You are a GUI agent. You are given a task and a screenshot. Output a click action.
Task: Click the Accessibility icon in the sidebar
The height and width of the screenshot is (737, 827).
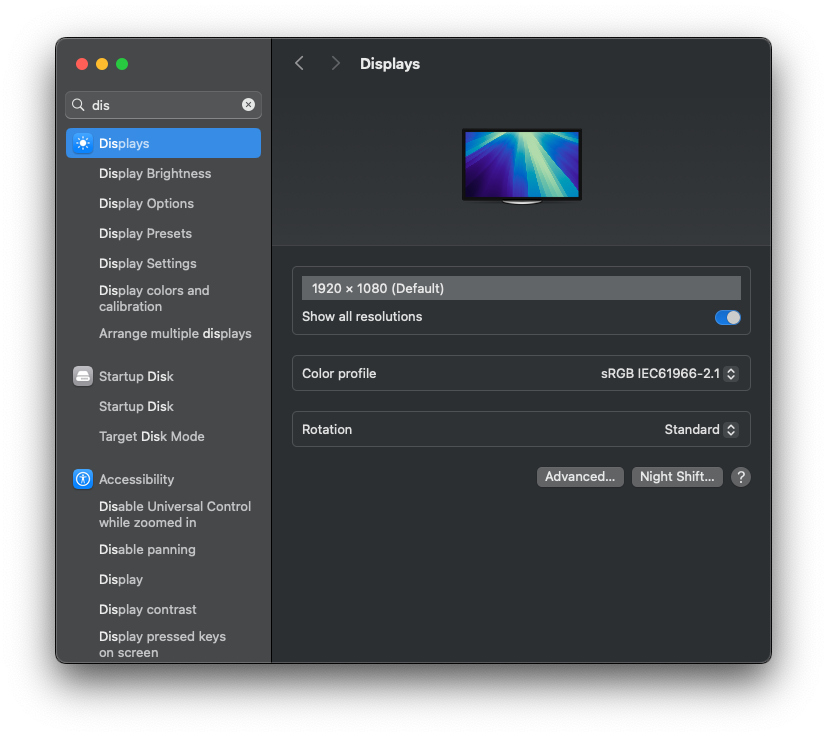point(83,479)
